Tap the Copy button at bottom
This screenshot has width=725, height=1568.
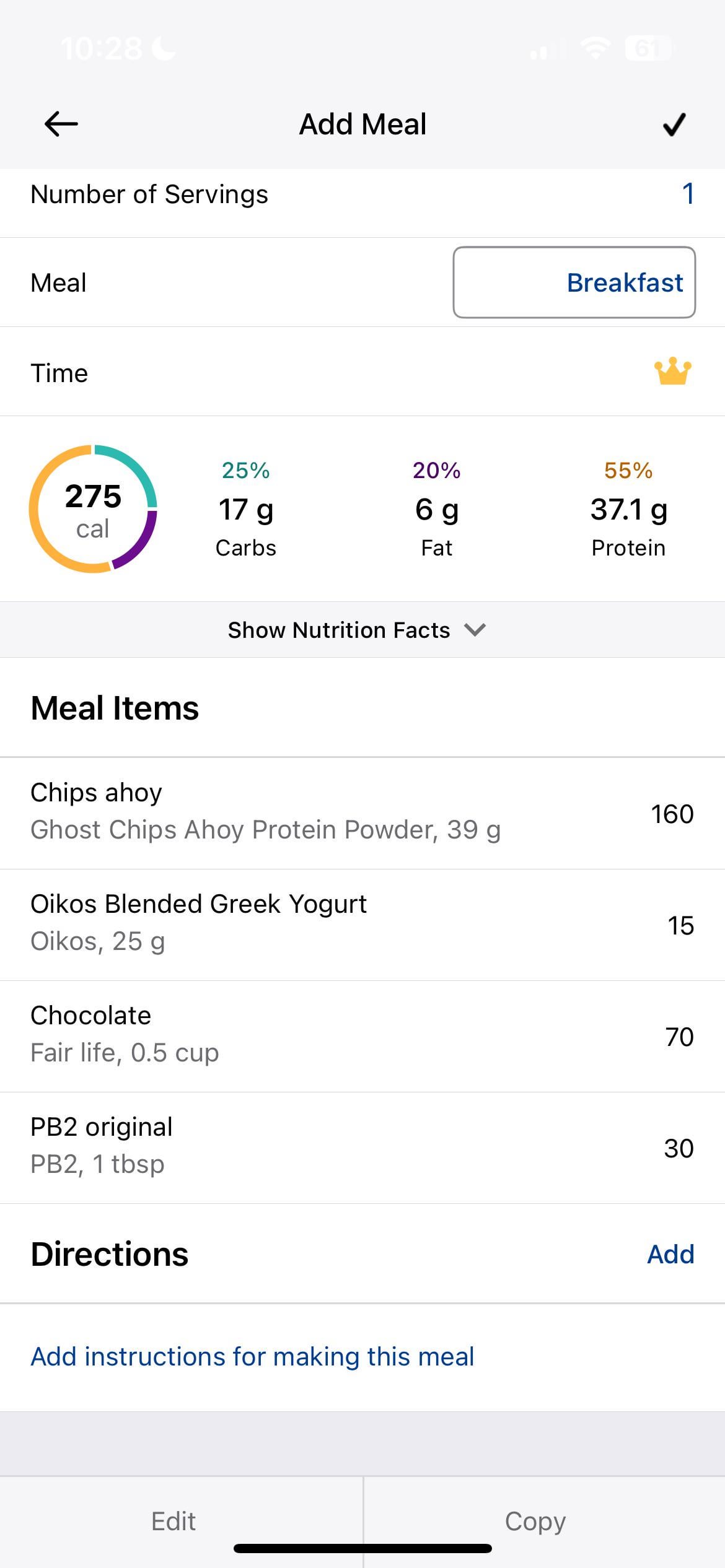point(535,1521)
